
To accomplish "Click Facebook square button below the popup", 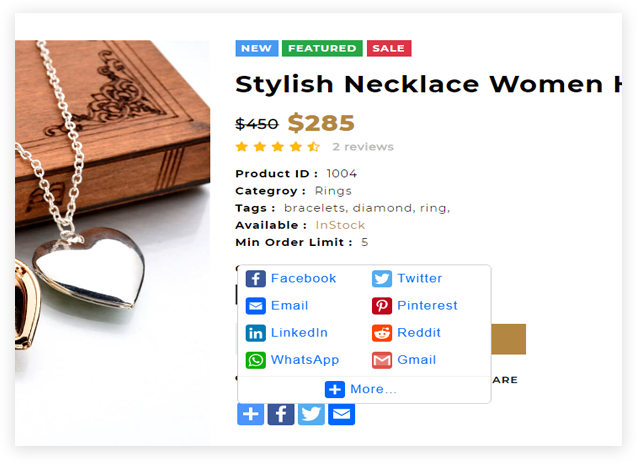I will point(281,414).
